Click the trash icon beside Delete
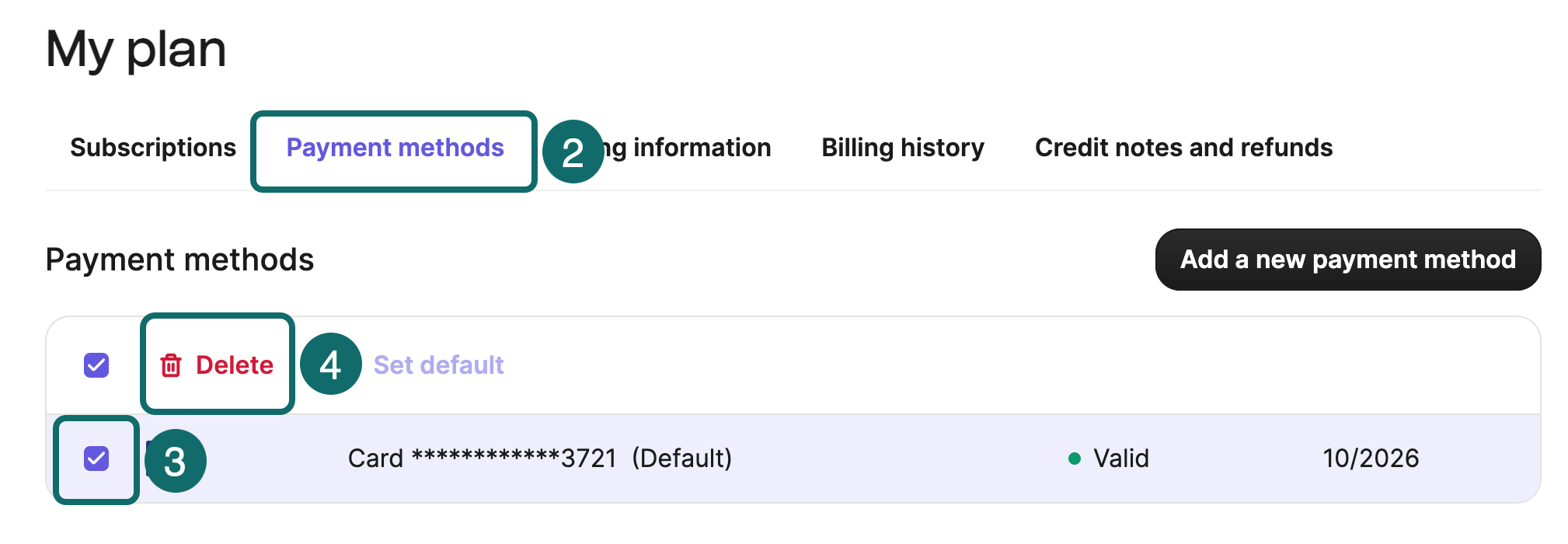 [172, 364]
